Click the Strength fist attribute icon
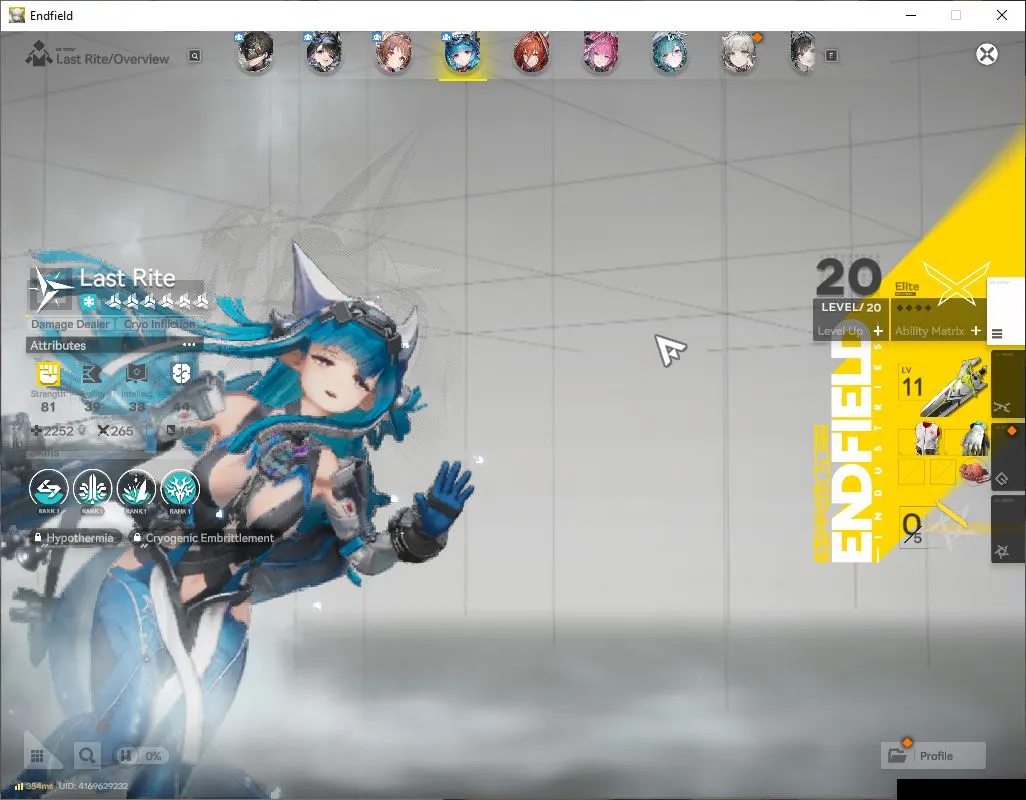 [48, 374]
